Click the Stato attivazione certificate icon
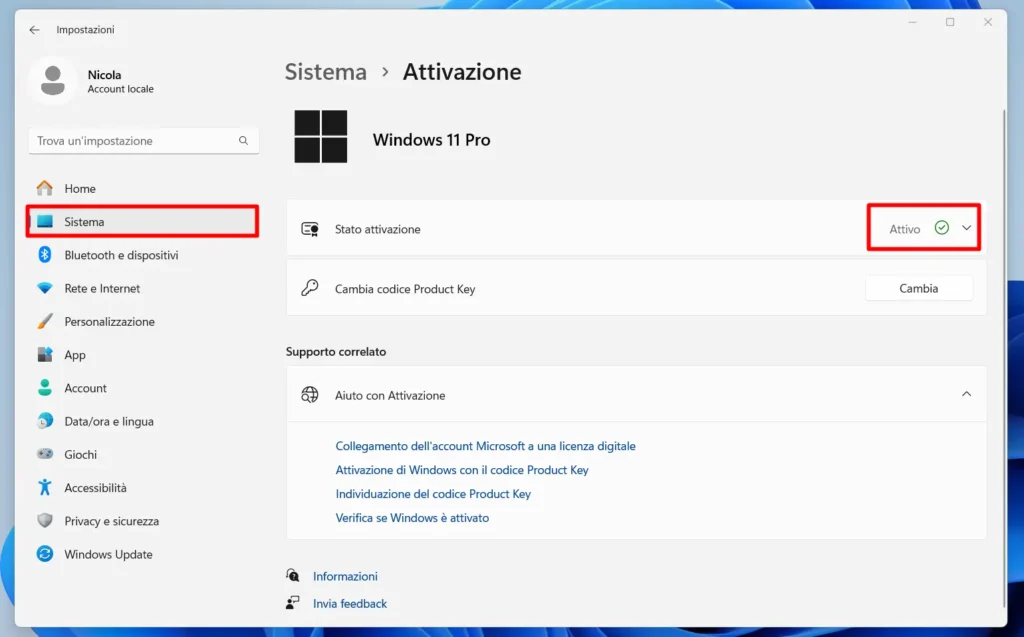Screen dimensions: 1024x637 pyautogui.click(x=310, y=229)
